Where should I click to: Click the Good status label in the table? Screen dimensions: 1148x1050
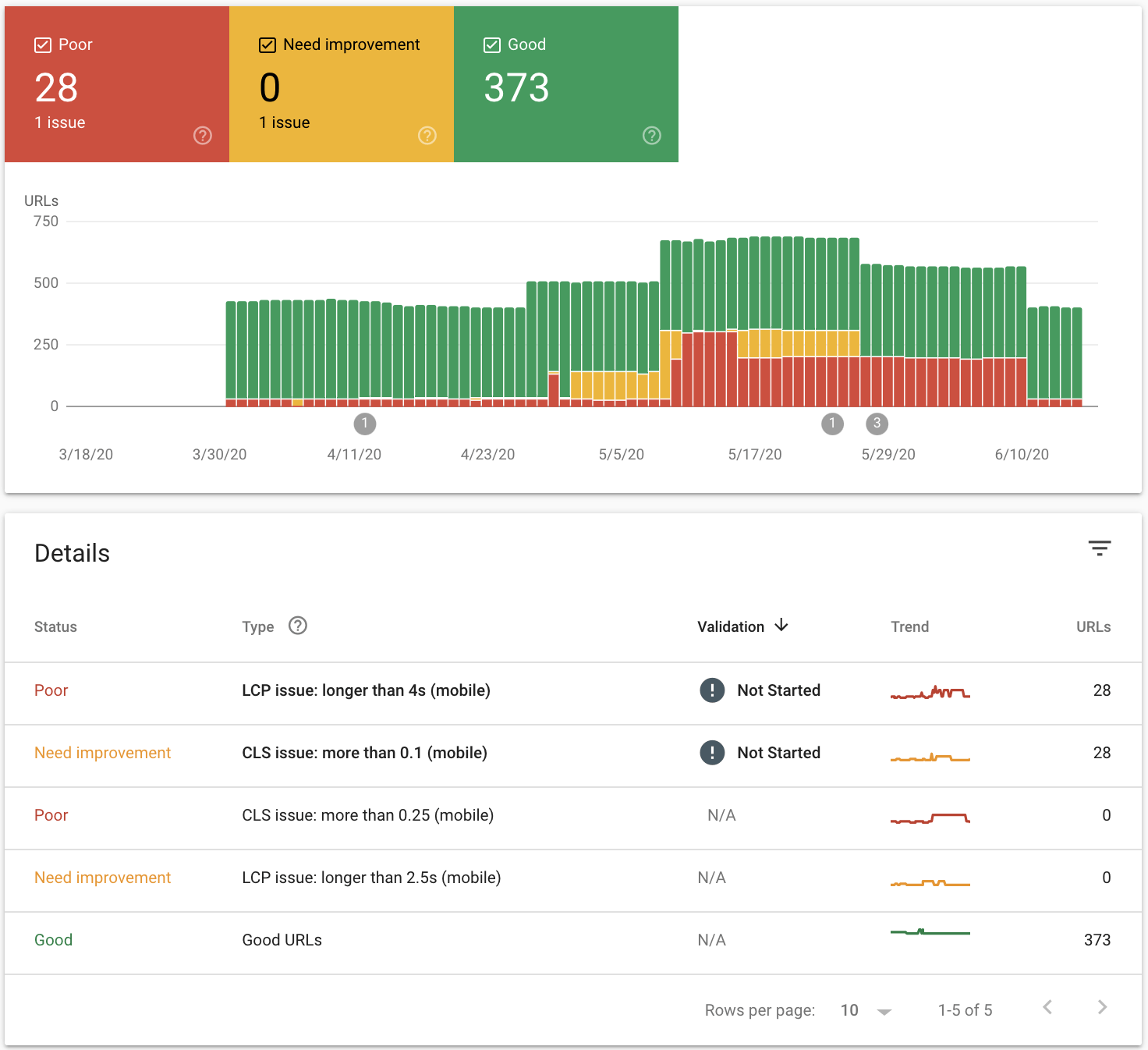point(53,940)
